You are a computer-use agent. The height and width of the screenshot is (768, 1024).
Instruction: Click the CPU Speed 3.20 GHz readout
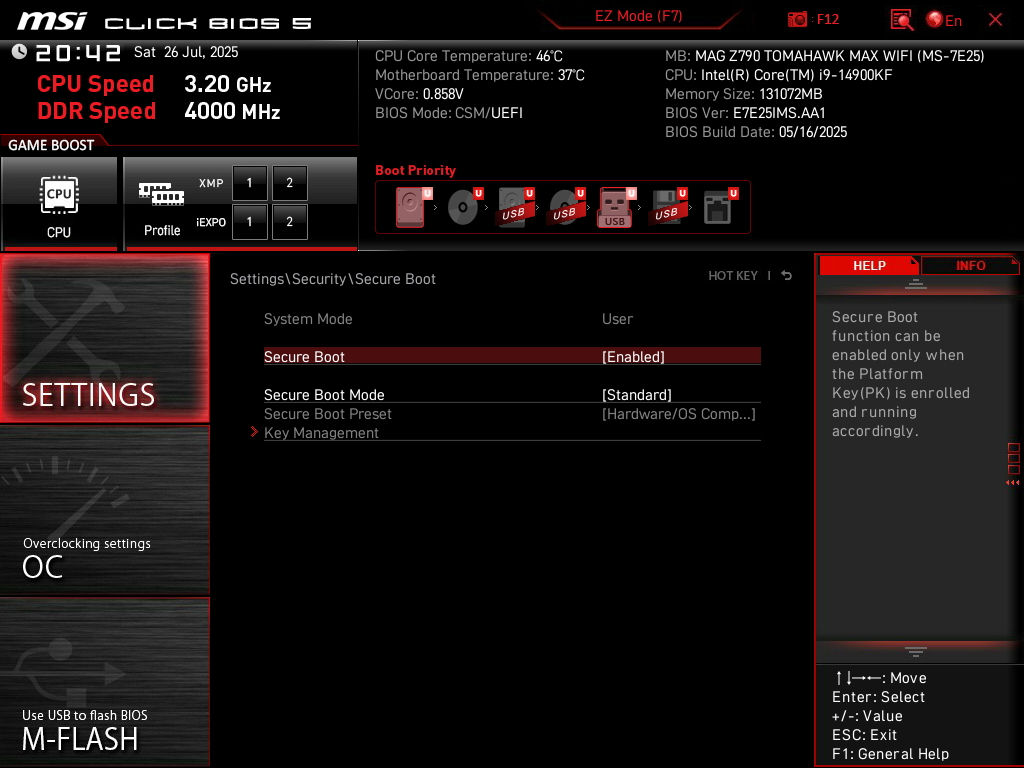[154, 84]
